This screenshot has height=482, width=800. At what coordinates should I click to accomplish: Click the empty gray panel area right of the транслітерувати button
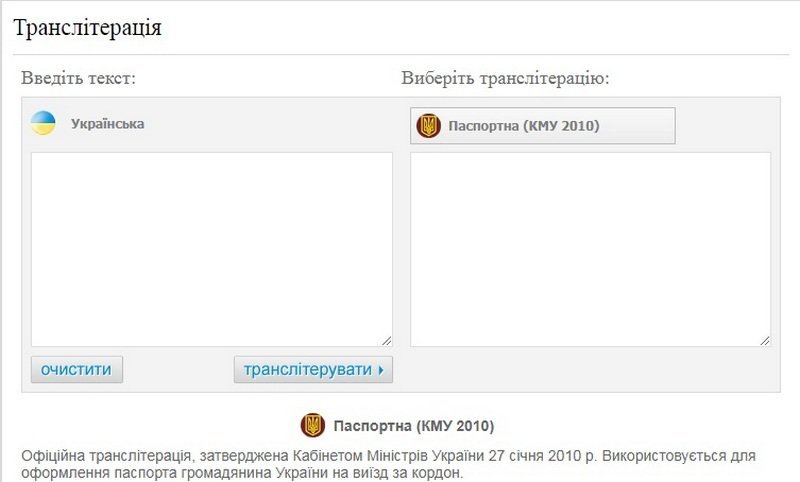[580, 370]
